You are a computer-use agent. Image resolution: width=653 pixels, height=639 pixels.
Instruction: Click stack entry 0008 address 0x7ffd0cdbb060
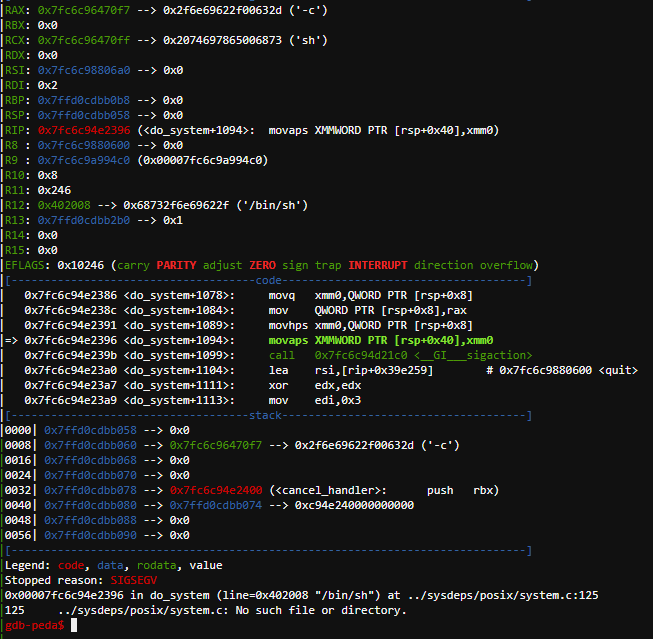[90, 445]
